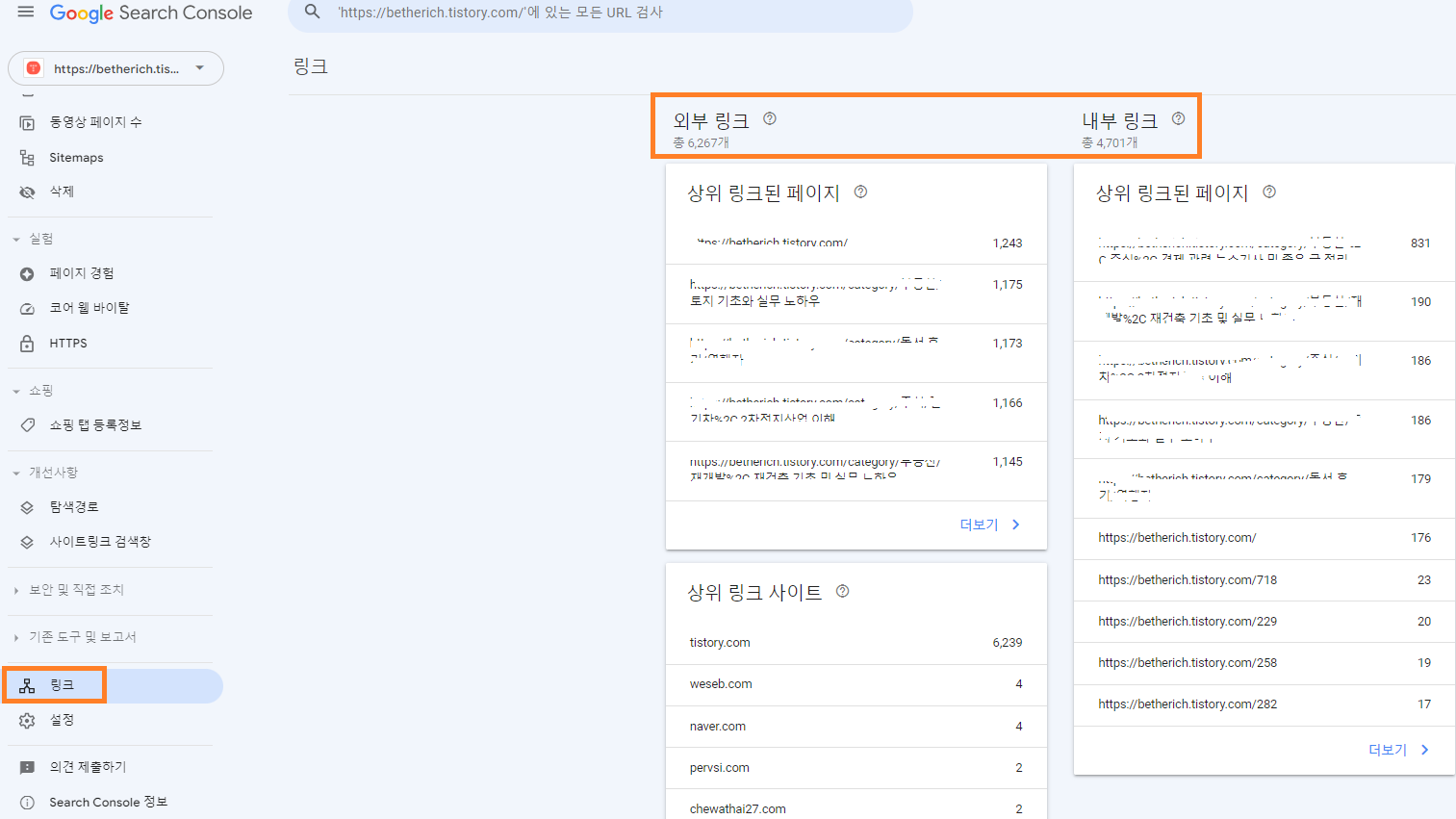Open external linked page row with 1,175
1456x819 pixels.
click(x=856, y=294)
